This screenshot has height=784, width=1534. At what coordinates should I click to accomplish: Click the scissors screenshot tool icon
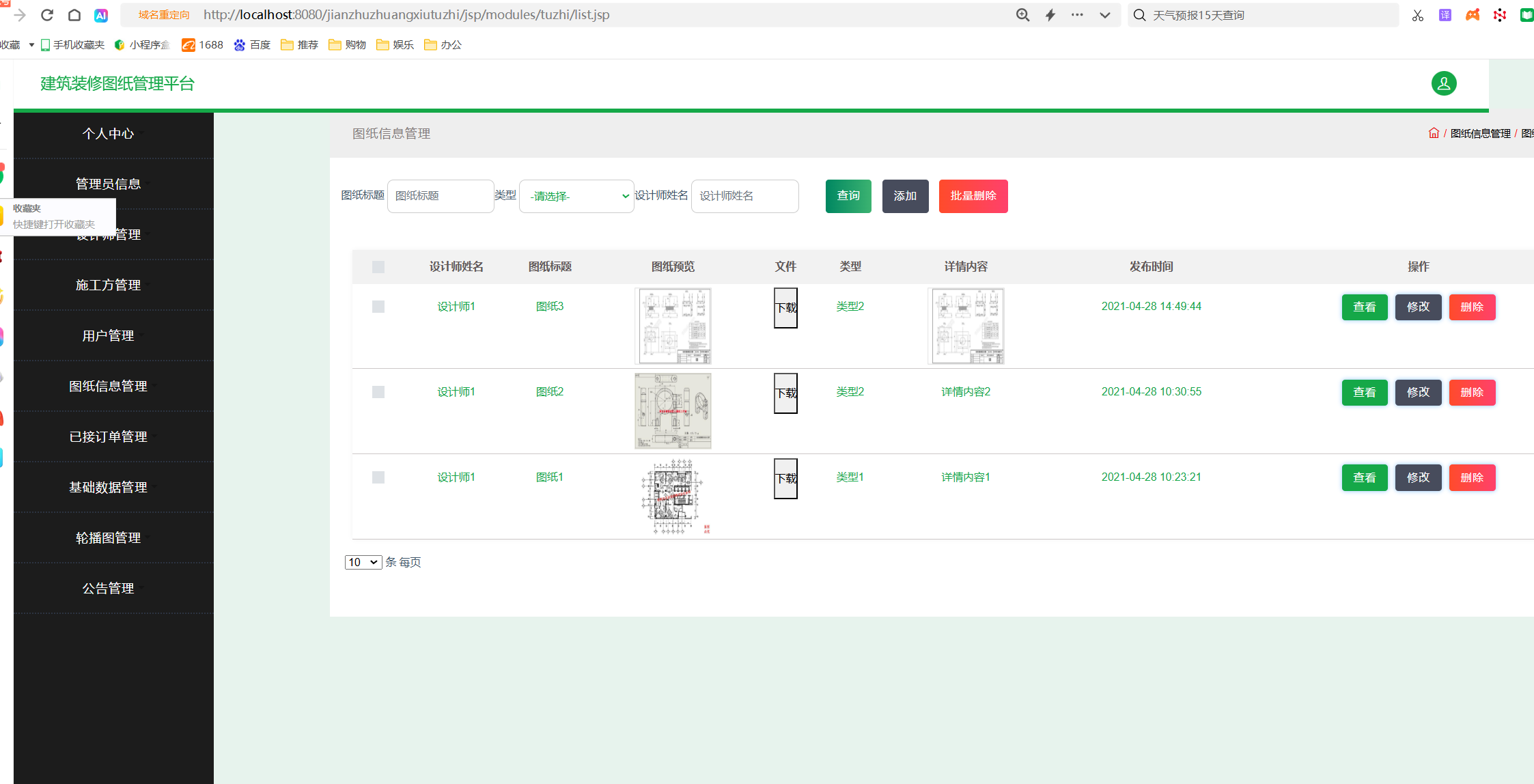coord(1417,14)
